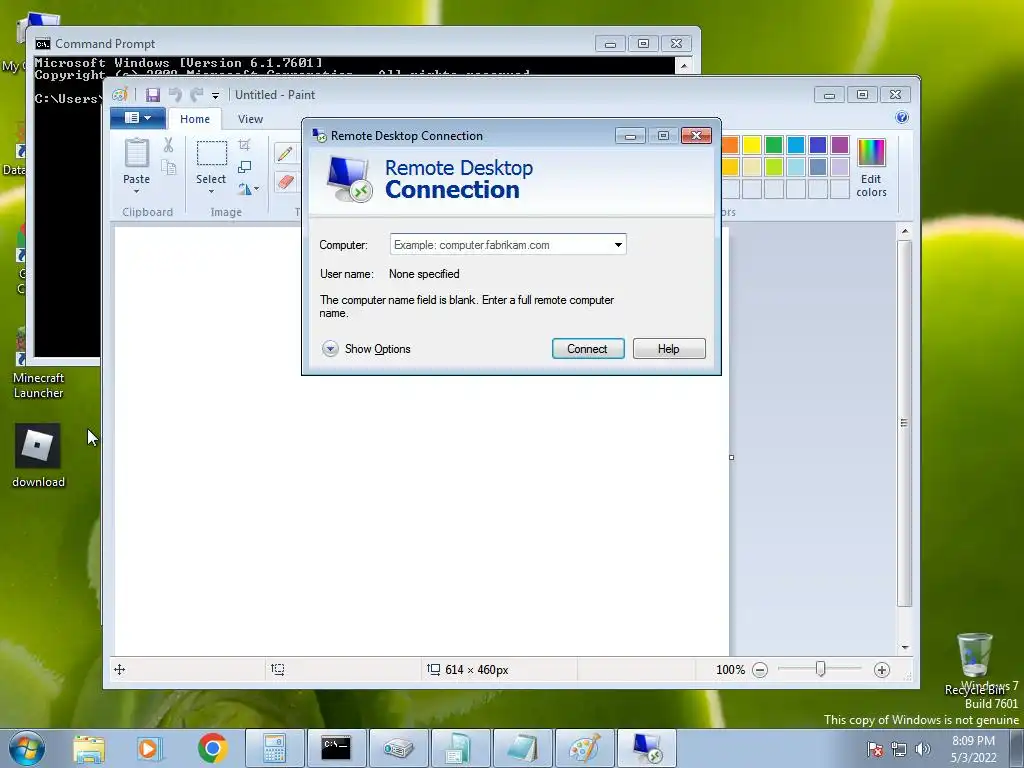Expand Show Options in Remote Desktop Connection
The image size is (1024, 768).
pyautogui.click(x=366, y=349)
